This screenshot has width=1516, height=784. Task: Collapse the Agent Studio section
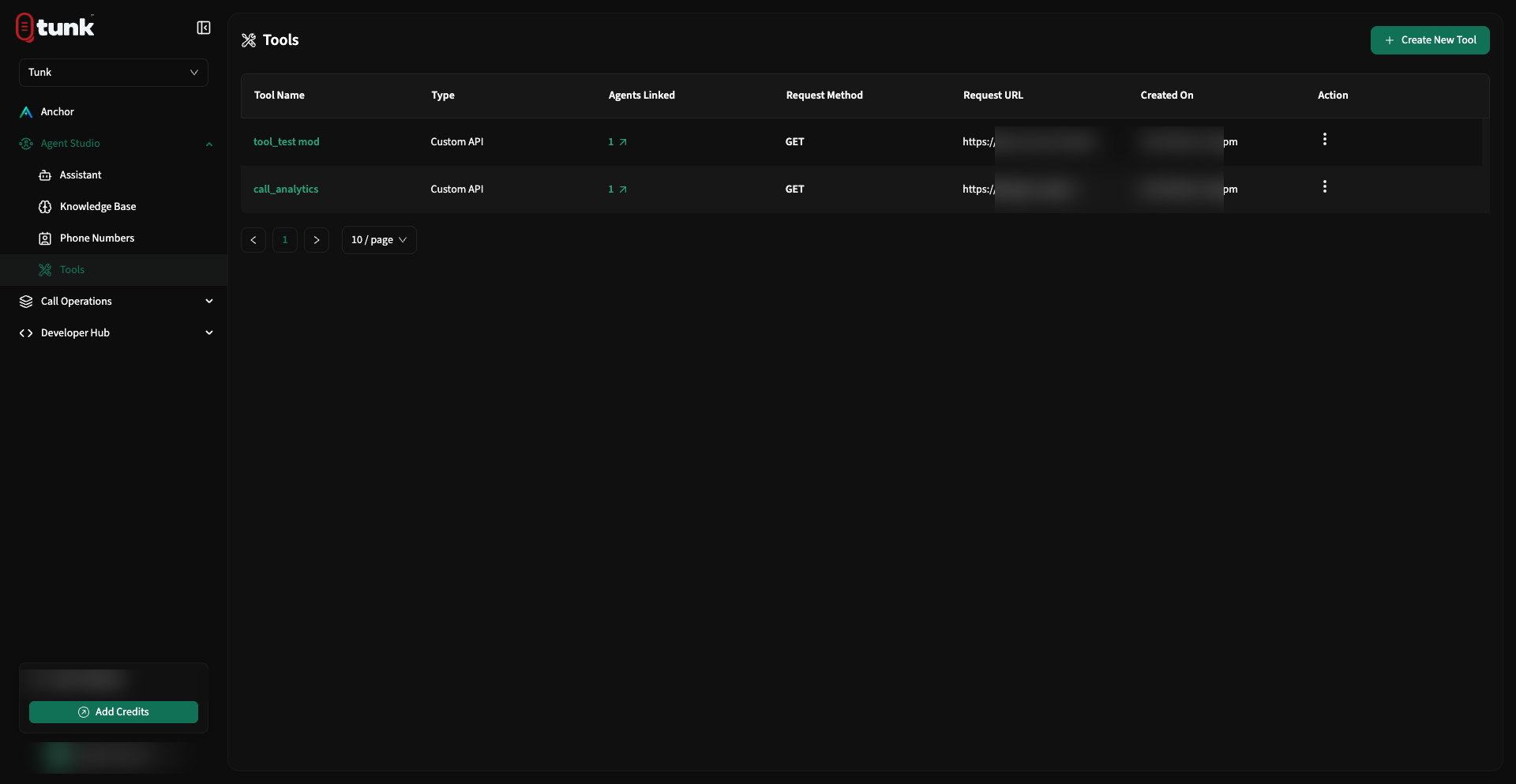[x=208, y=144]
